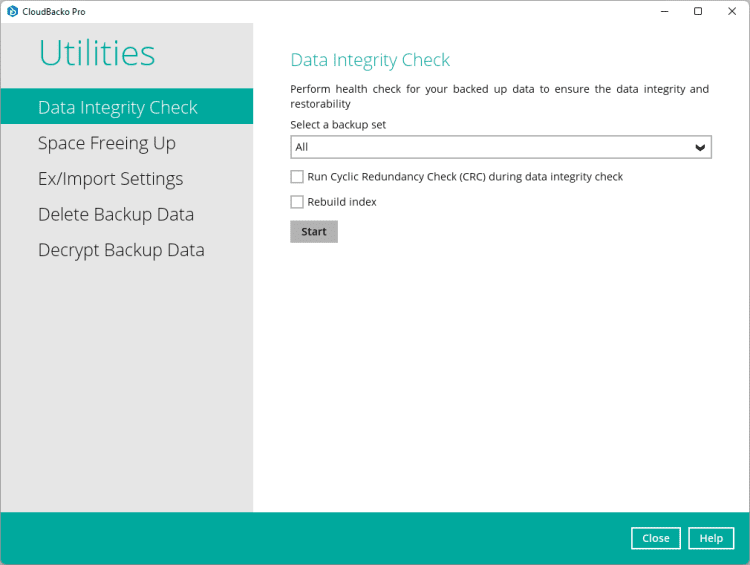This screenshot has height=565, width=750.
Task: Enable Cyclic Redundancy Check during integrity check
Action: (297, 177)
